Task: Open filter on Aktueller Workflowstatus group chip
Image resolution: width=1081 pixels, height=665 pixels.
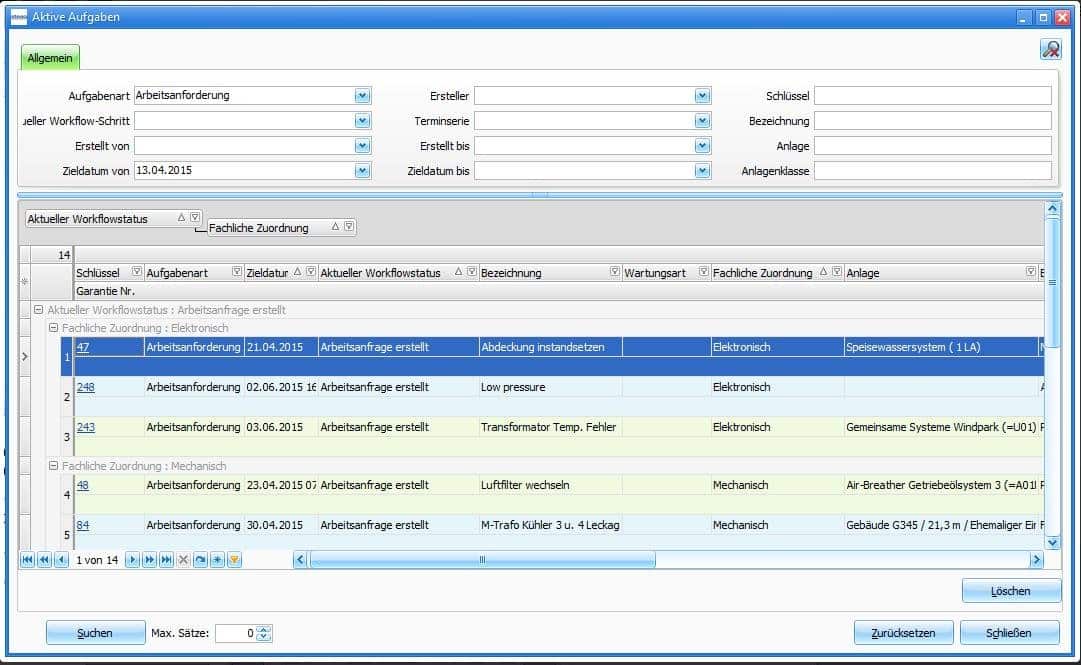Action: coord(195,217)
